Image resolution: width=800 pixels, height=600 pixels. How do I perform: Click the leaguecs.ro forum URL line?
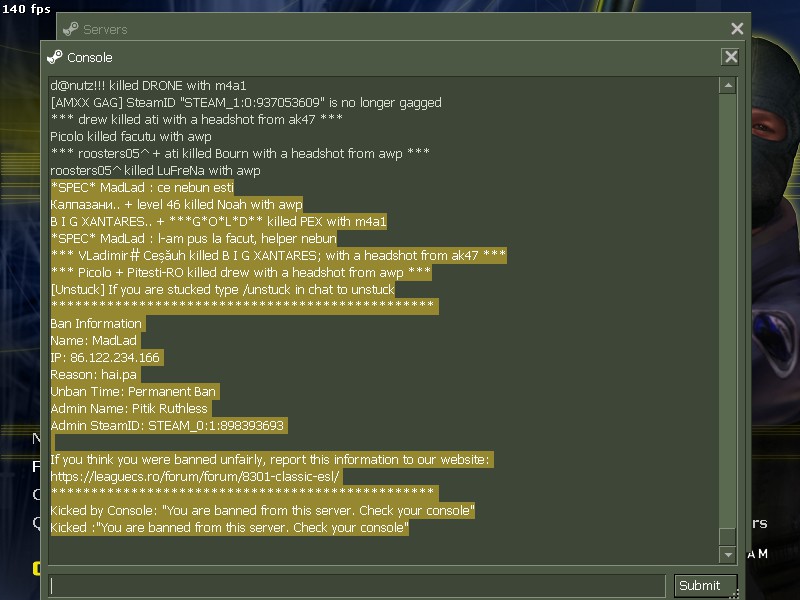pos(196,477)
